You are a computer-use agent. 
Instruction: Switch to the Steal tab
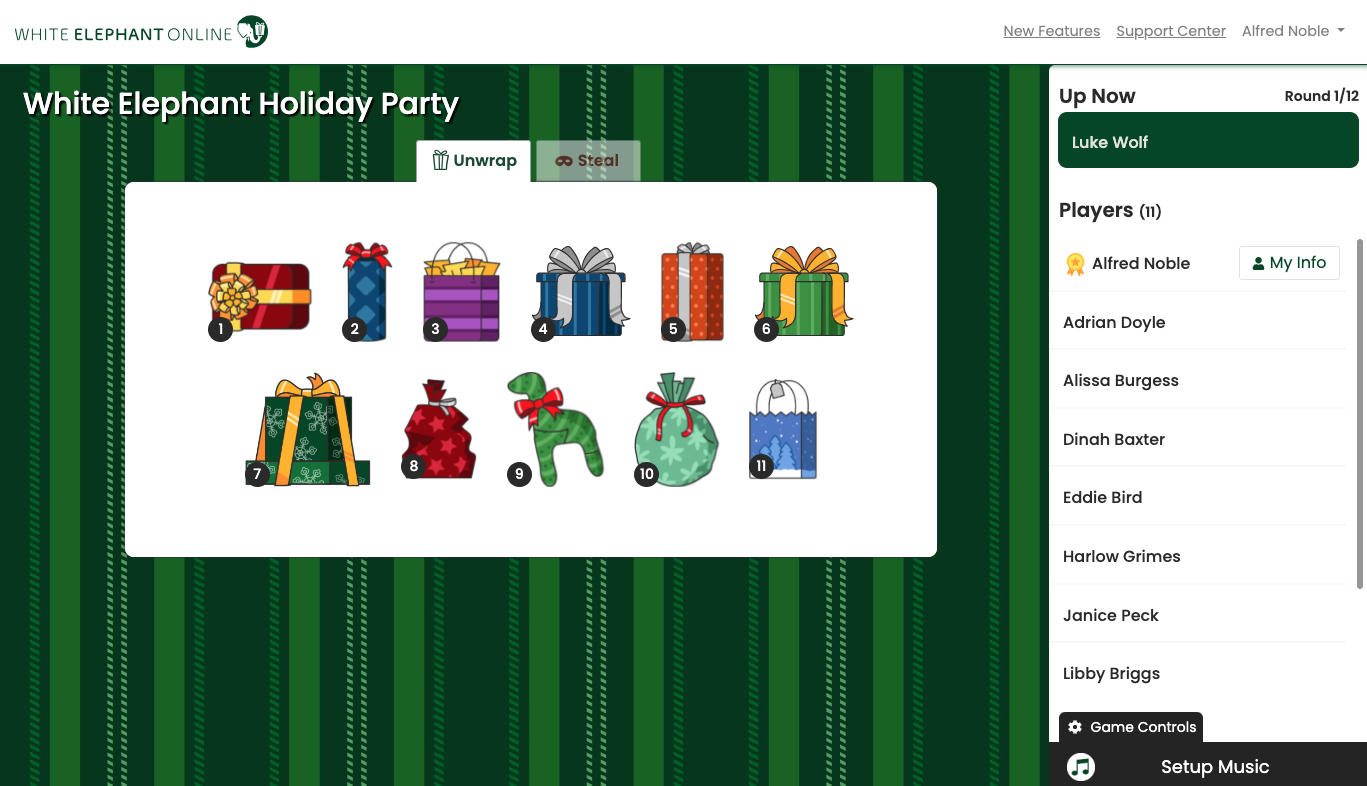coord(587,161)
